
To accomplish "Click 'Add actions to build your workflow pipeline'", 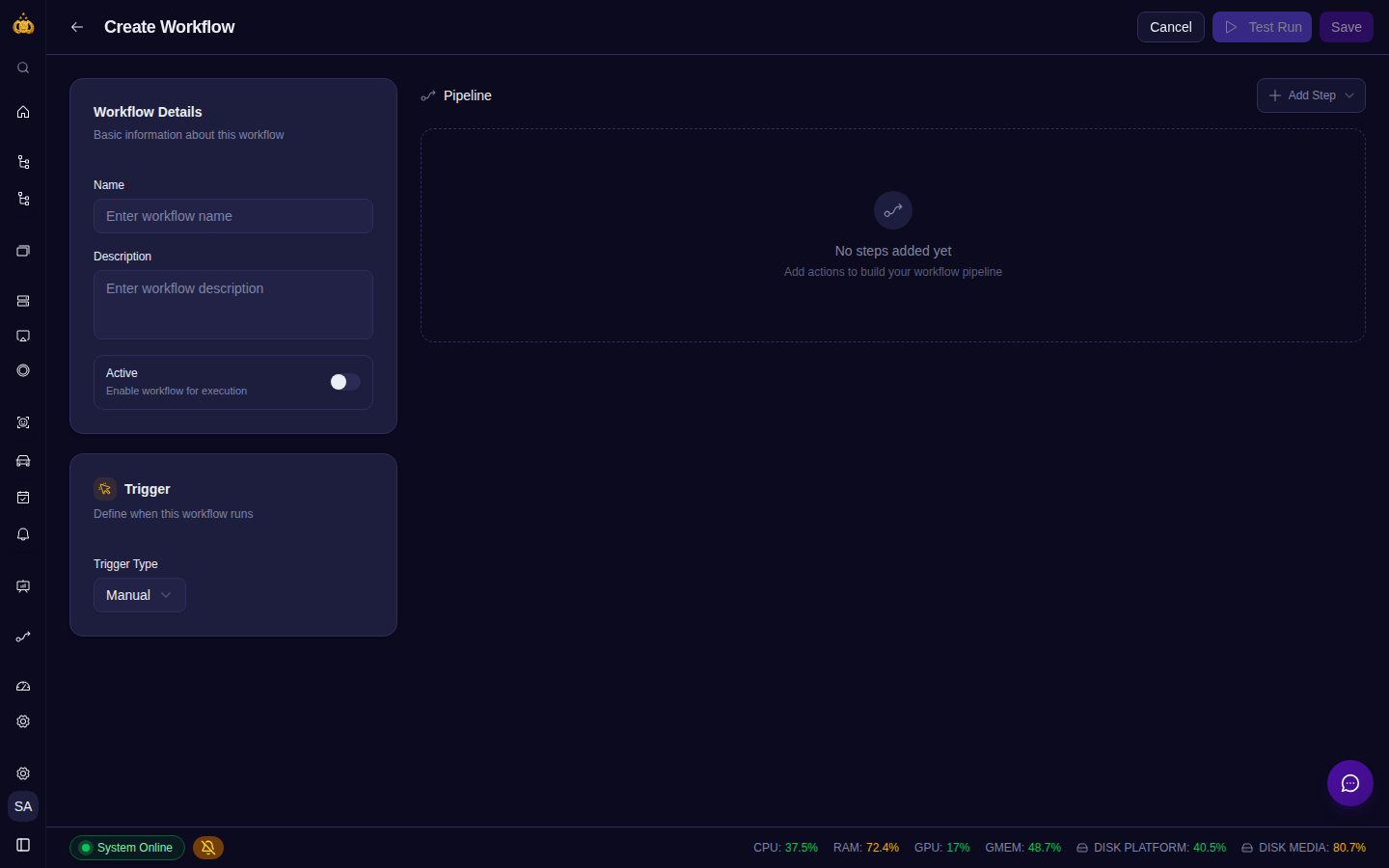I will pyautogui.click(x=893, y=272).
